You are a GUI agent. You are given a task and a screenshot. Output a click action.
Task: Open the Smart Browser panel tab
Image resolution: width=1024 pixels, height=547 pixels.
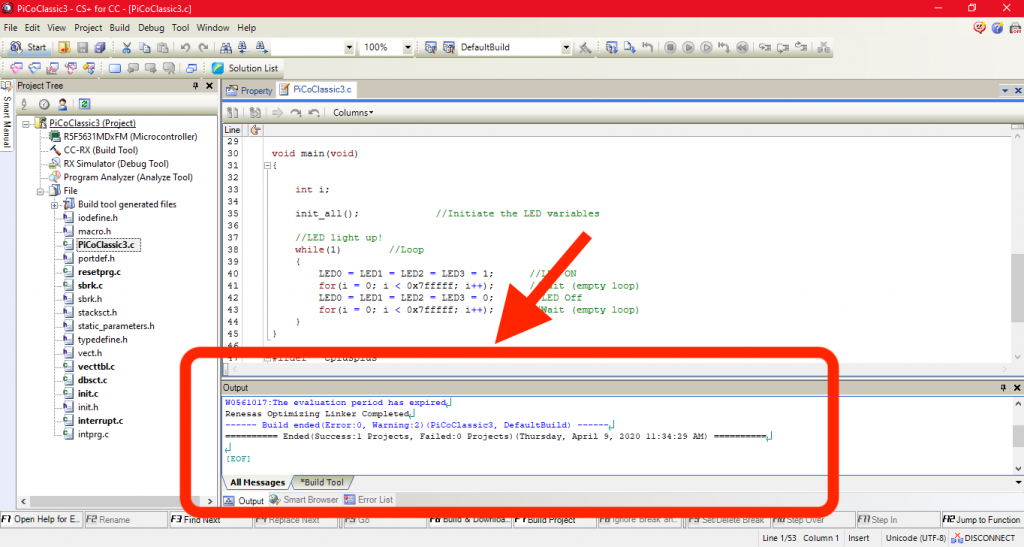coord(304,500)
